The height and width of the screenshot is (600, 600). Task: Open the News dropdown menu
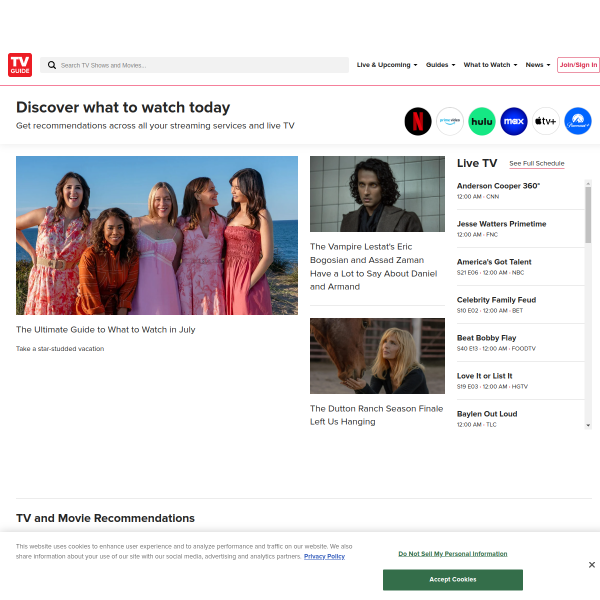pos(538,65)
